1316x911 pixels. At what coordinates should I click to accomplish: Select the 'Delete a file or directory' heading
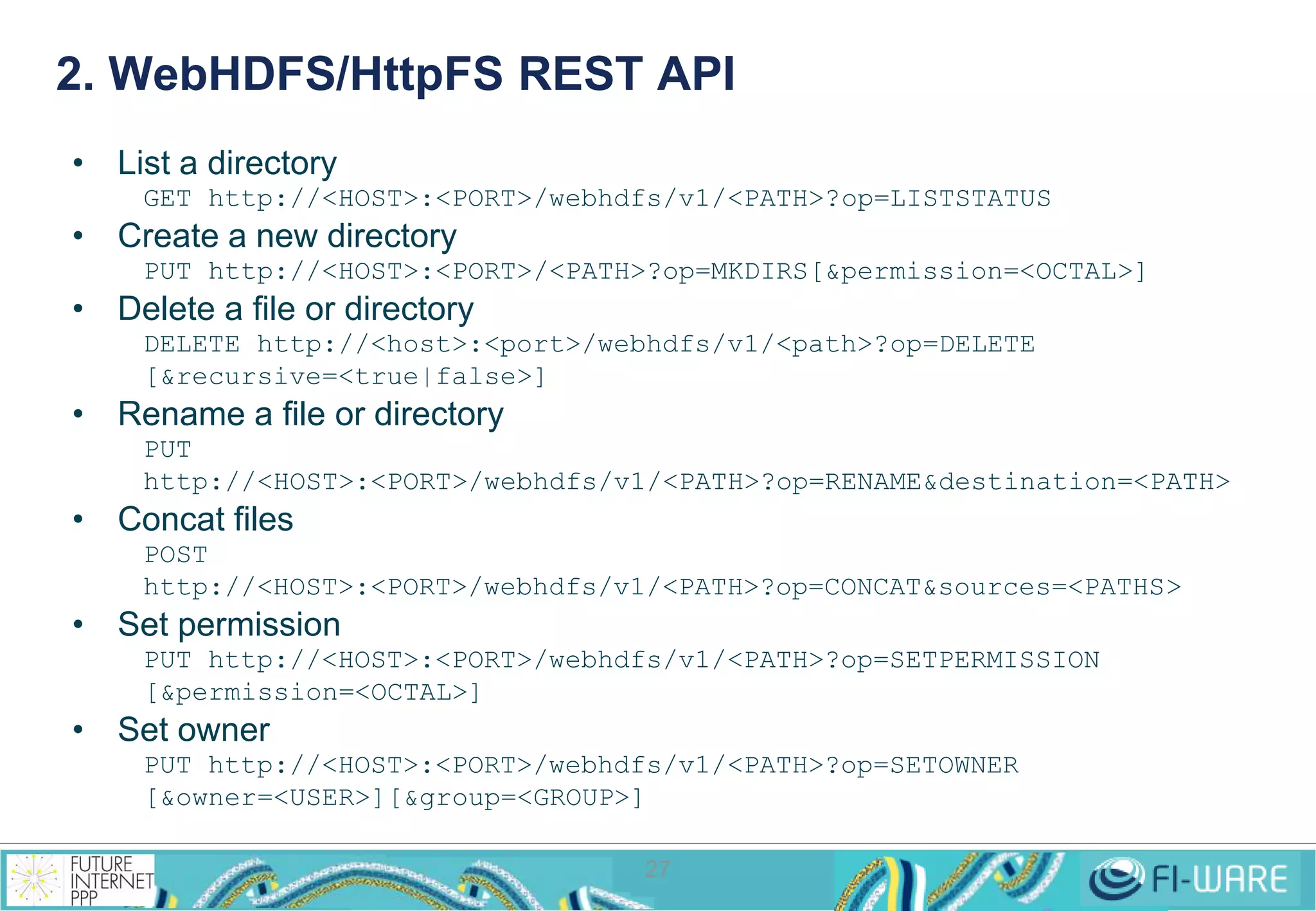click(x=296, y=309)
